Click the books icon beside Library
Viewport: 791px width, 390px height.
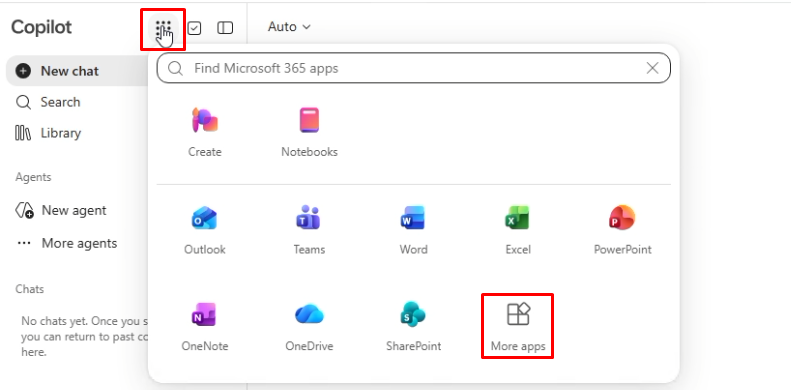pyautogui.click(x=23, y=133)
